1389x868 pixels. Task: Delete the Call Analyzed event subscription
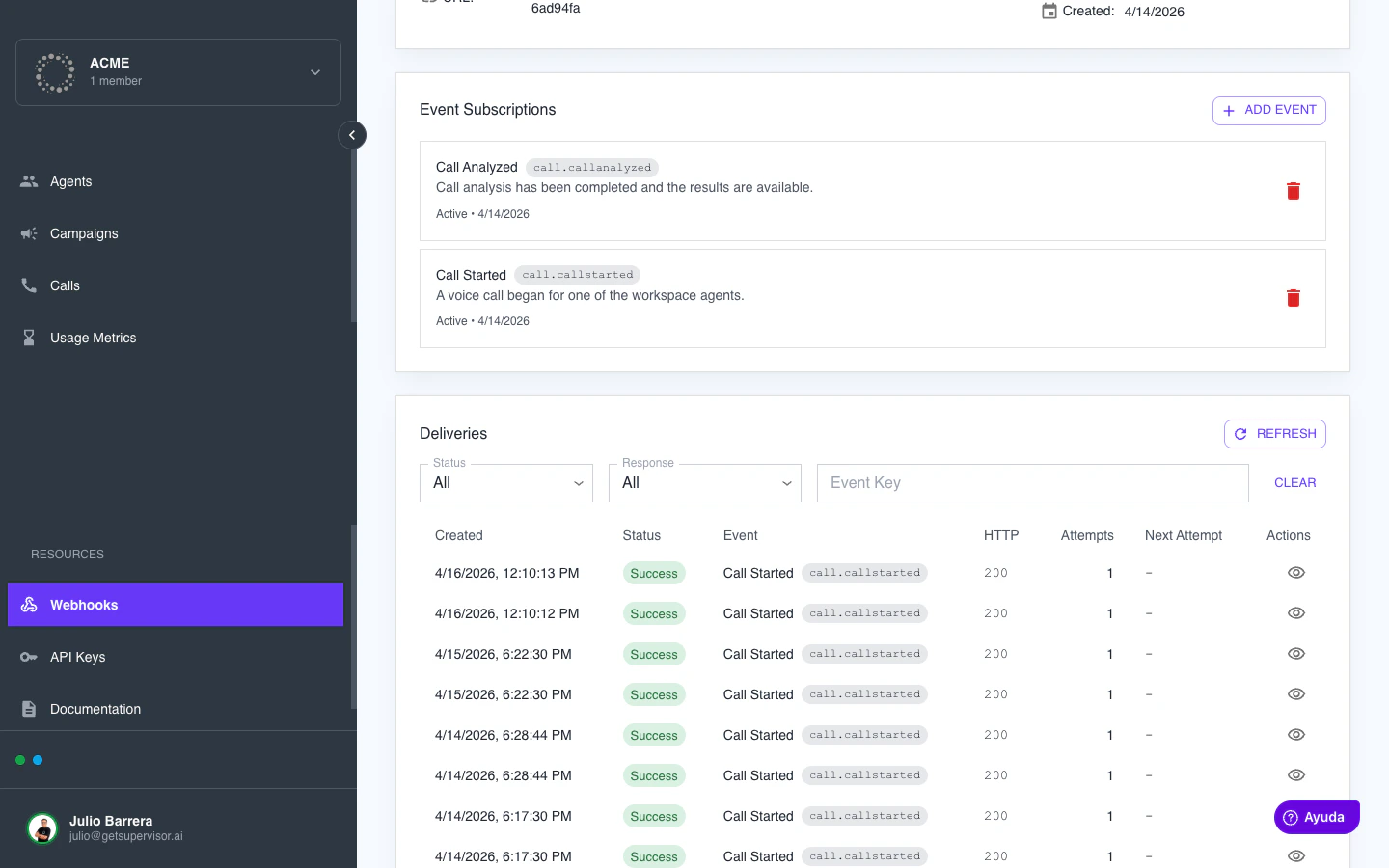pyautogui.click(x=1294, y=191)
